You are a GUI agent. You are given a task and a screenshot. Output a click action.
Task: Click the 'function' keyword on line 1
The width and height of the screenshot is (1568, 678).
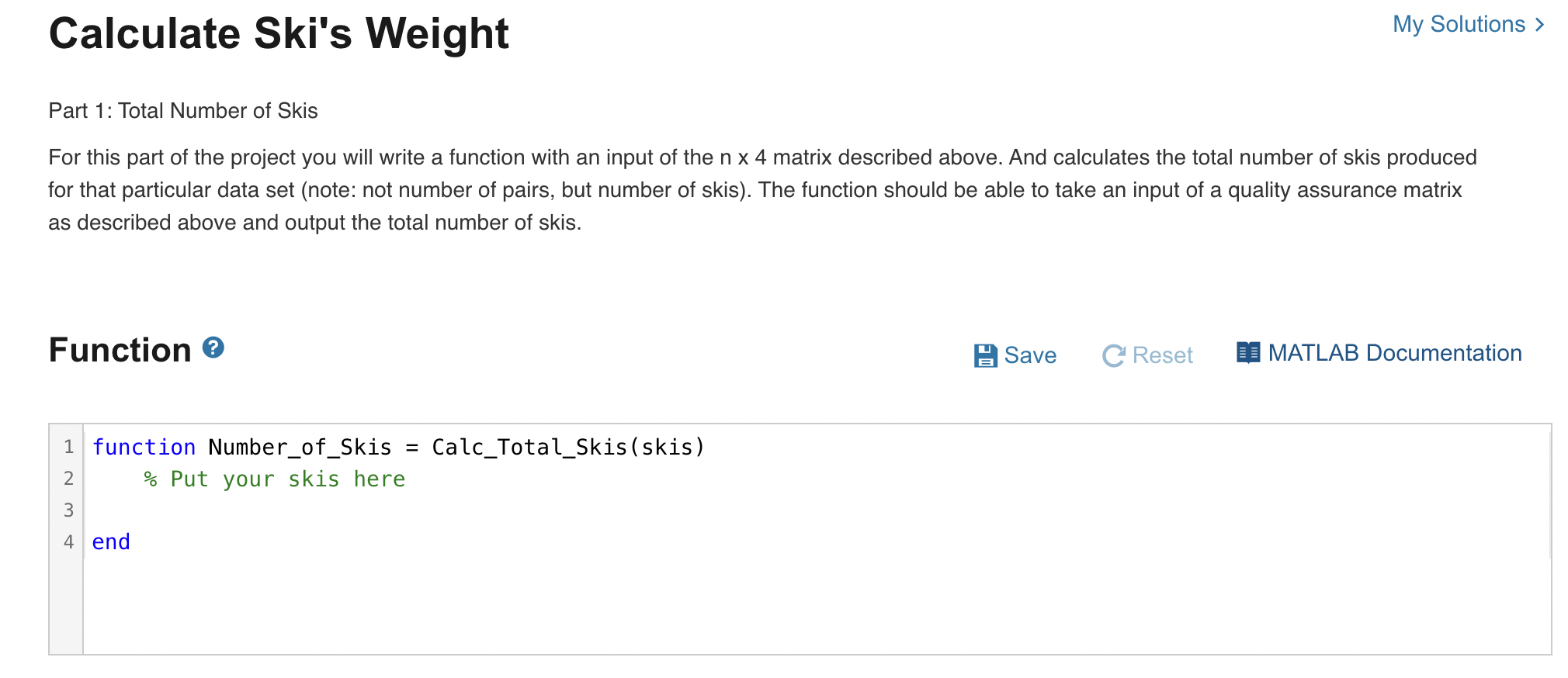[144, 447]
